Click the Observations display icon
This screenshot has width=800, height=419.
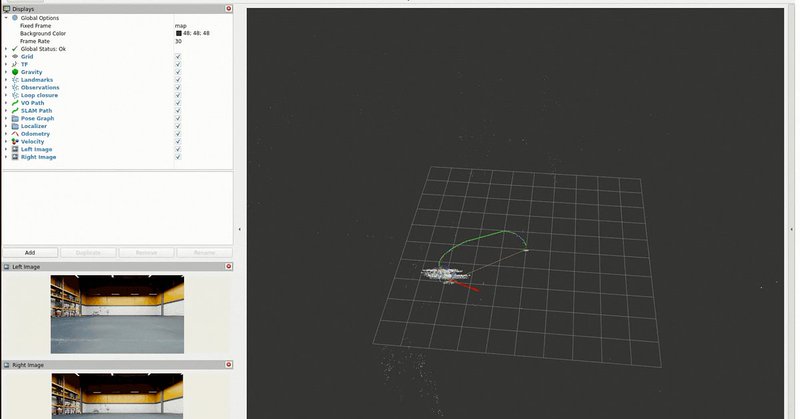[x=15, y=87]
